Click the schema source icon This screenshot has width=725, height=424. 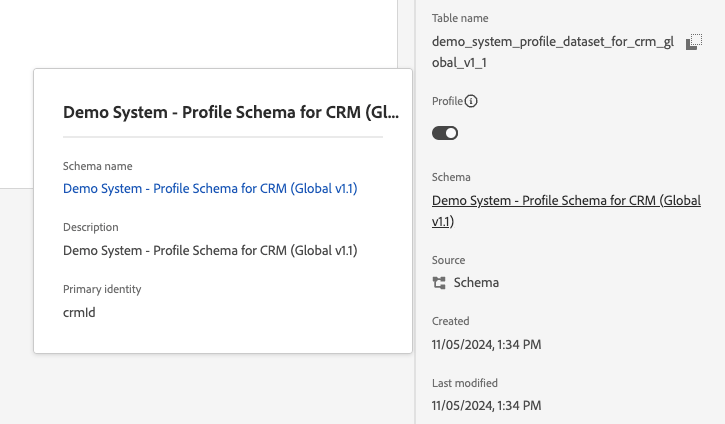[439, 283]
